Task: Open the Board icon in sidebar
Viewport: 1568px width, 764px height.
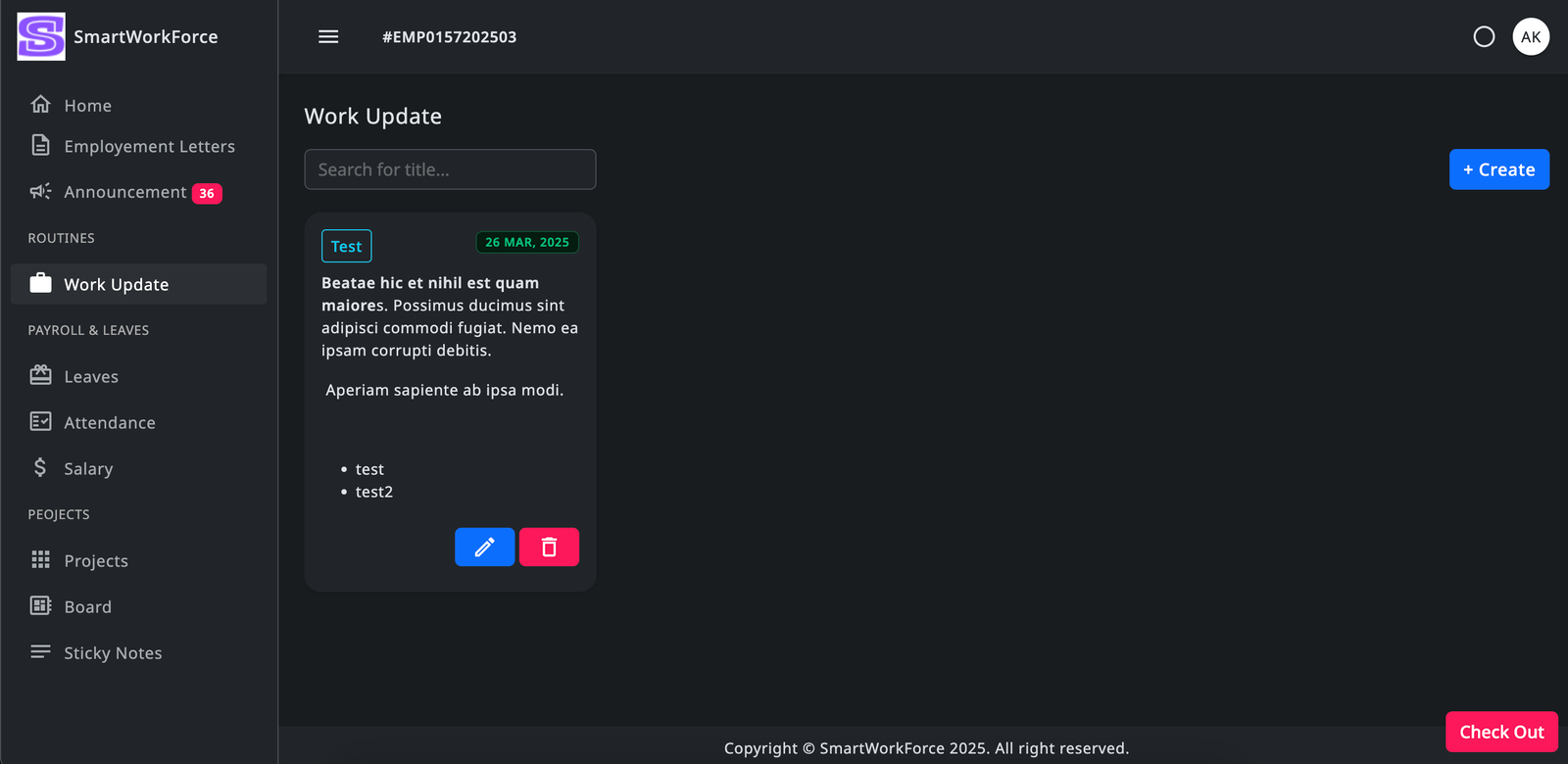Action: (40, 606)
